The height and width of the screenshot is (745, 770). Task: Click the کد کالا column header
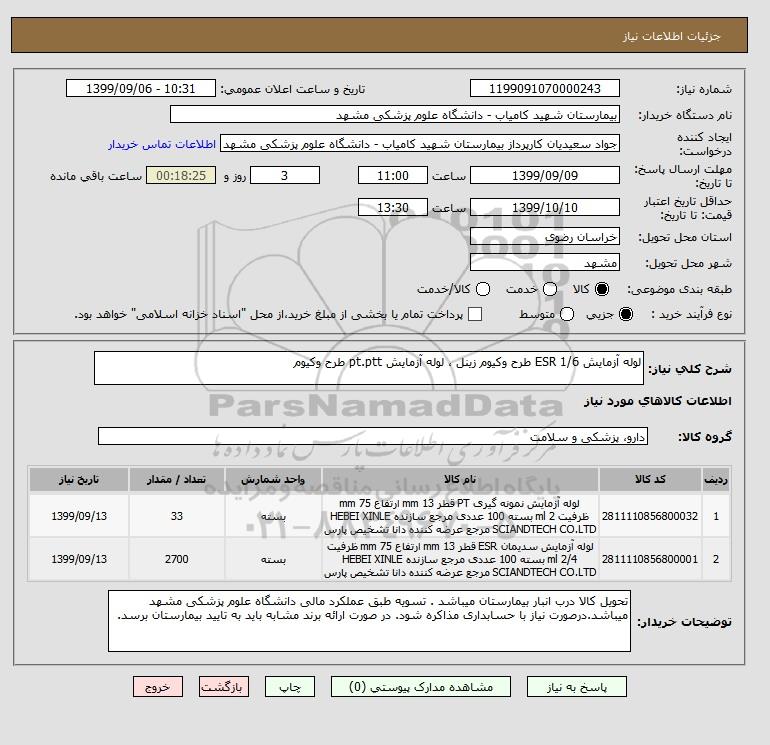[650, 479]
